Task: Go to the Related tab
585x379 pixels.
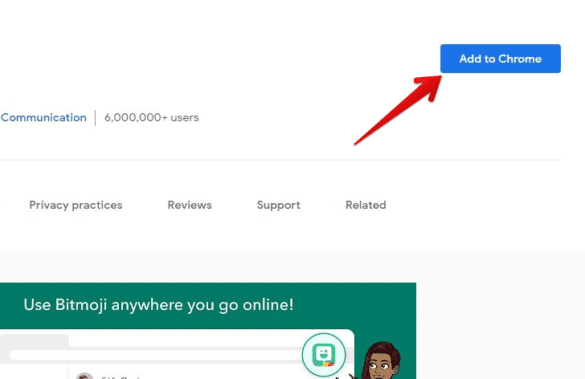Action: (x=366, y=205)
